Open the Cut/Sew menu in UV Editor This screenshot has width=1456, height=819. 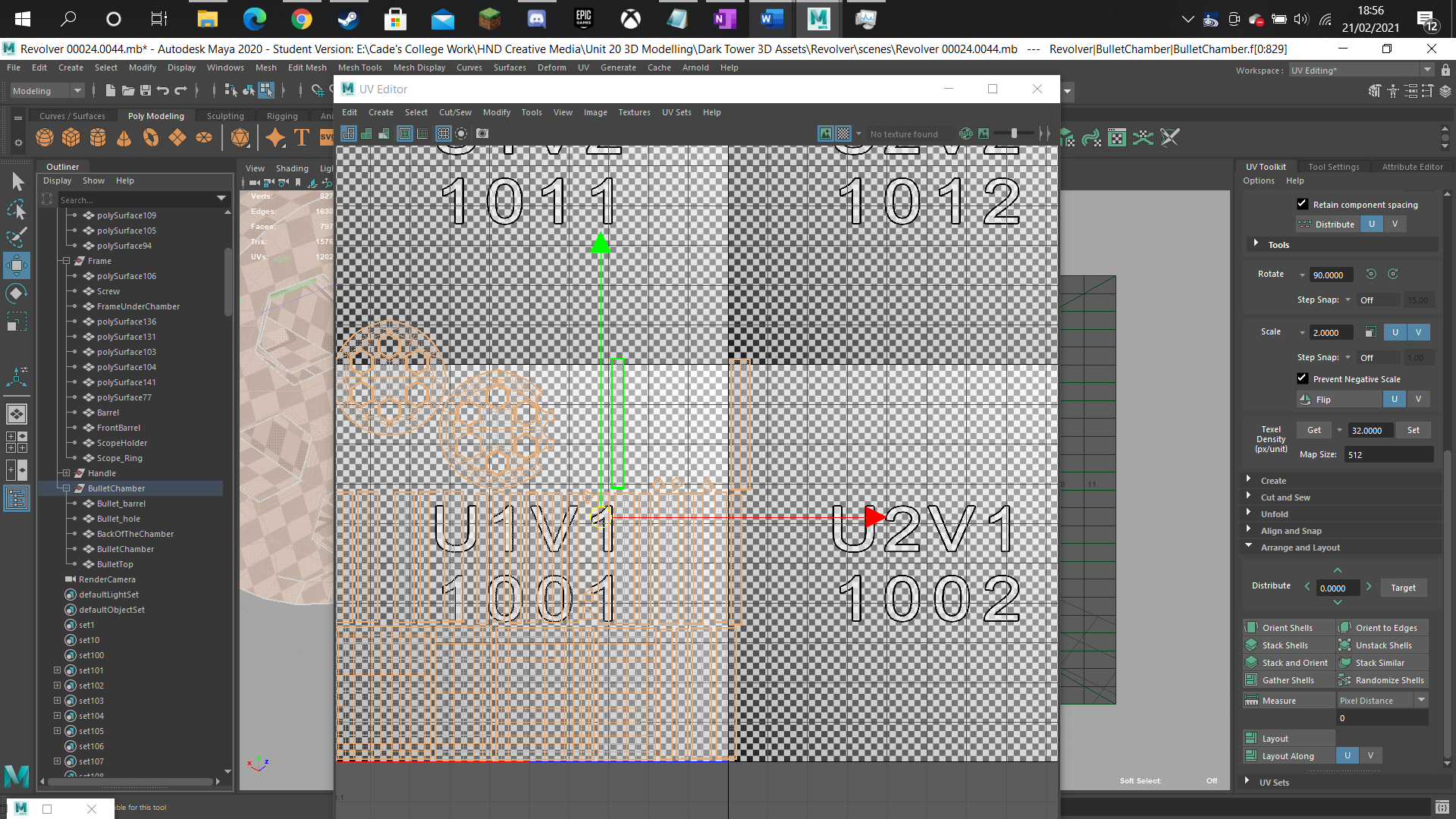pos(455,112)
